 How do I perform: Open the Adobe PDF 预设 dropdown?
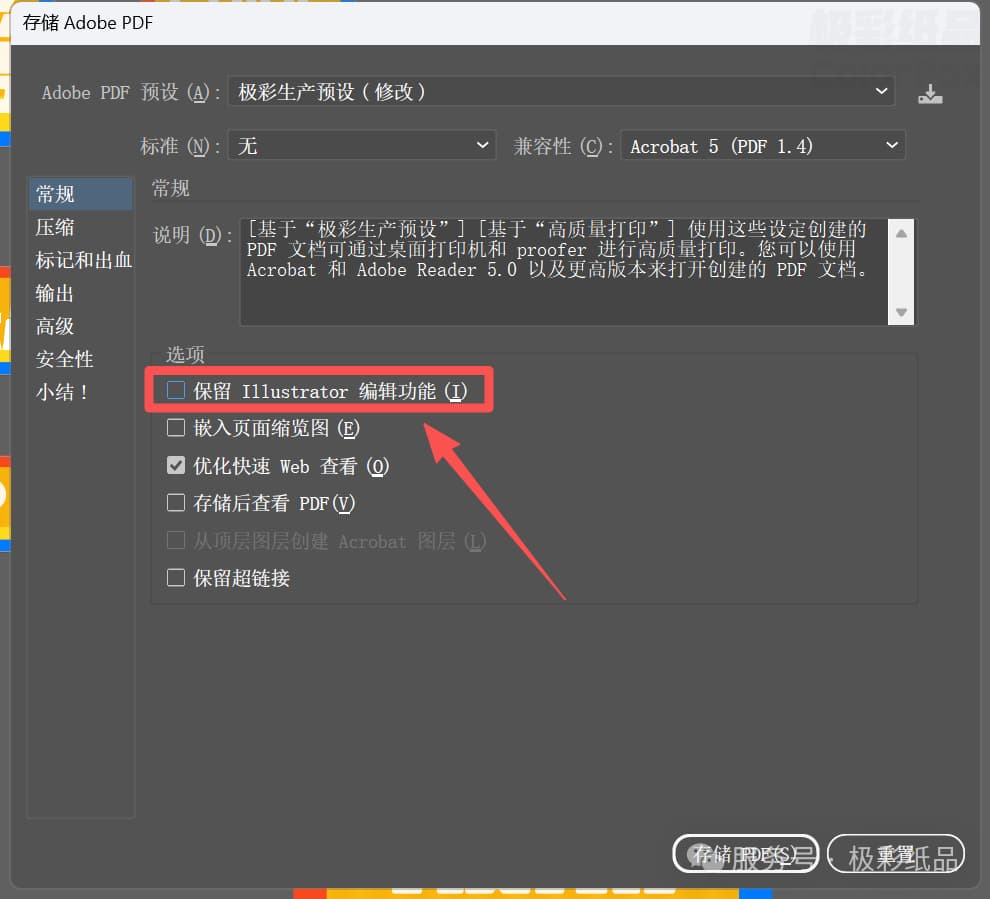click(561, 92)
